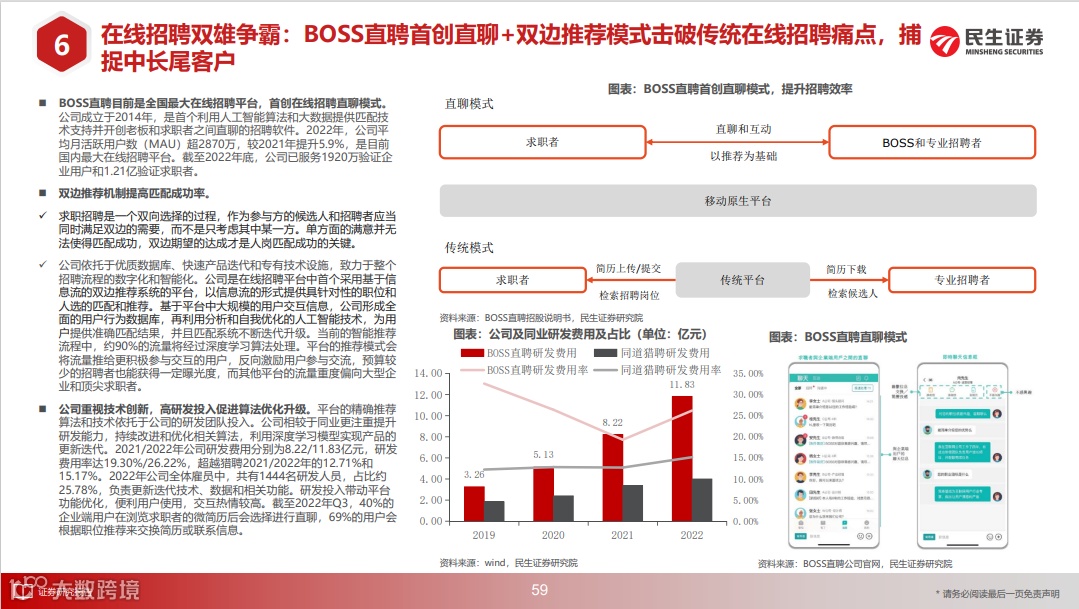Viewport: 1079px width, 609px height.
Task: Click the 2019 x-axis label
Action: pos(483,535)
